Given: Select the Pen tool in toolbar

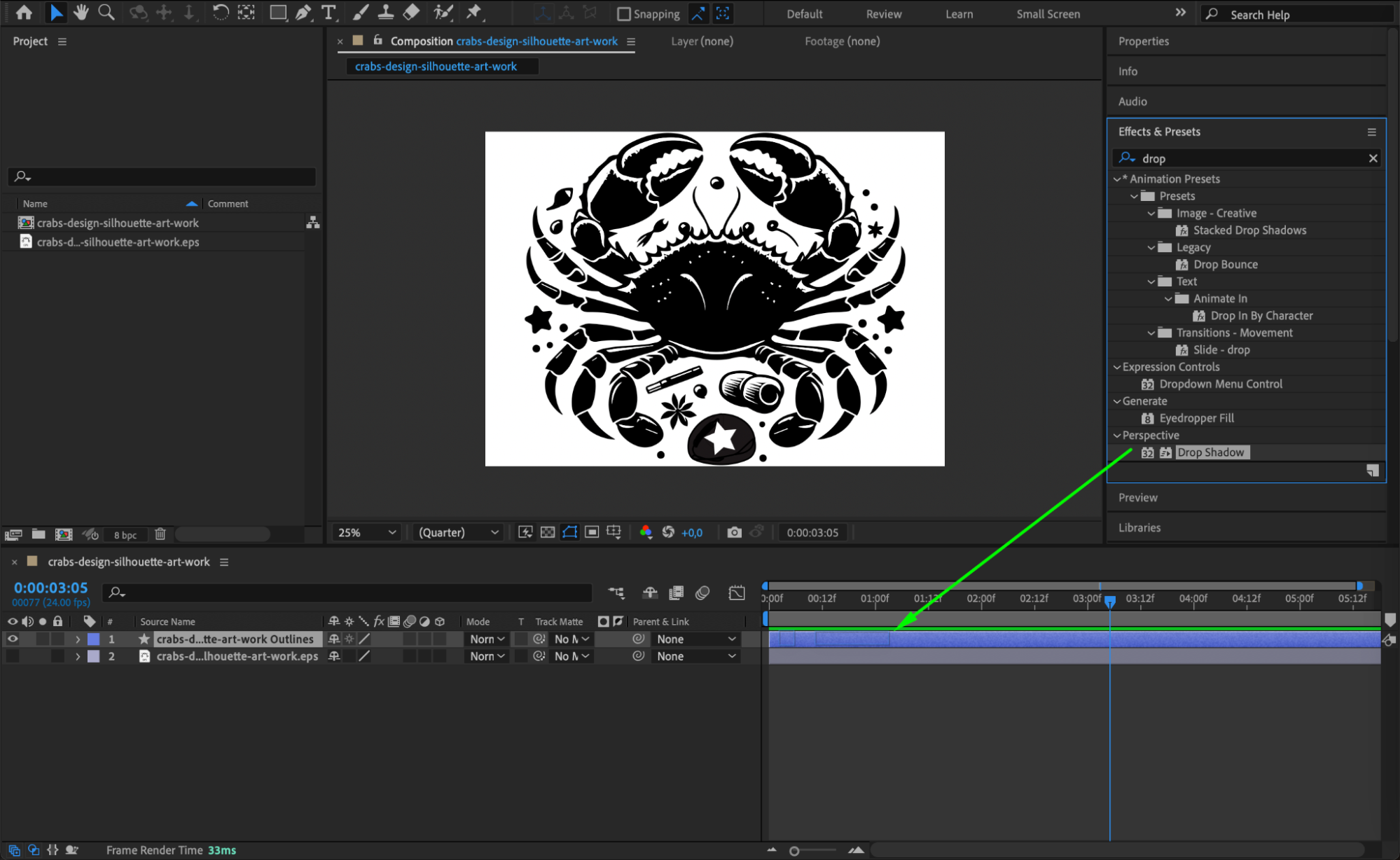Looking at the screenshot, I should (303, 13).
